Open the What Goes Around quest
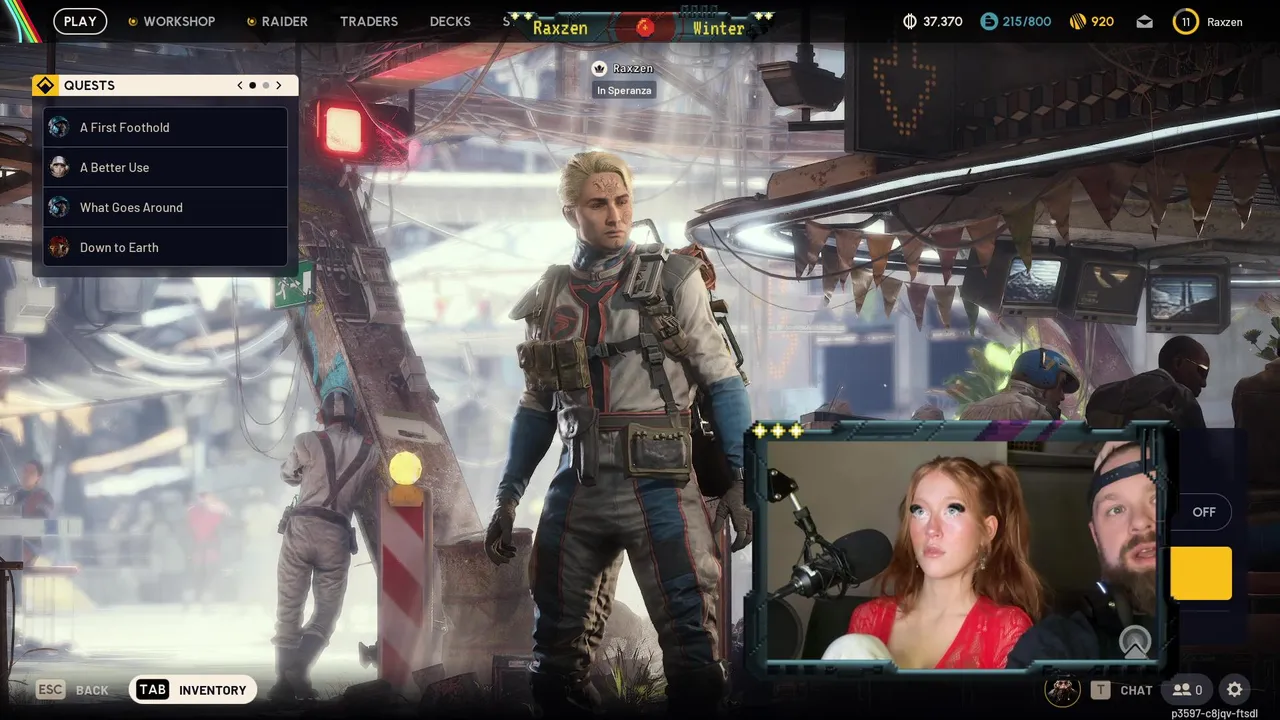The width and height of the screenshot is (1280, 720). coord(166,207)
